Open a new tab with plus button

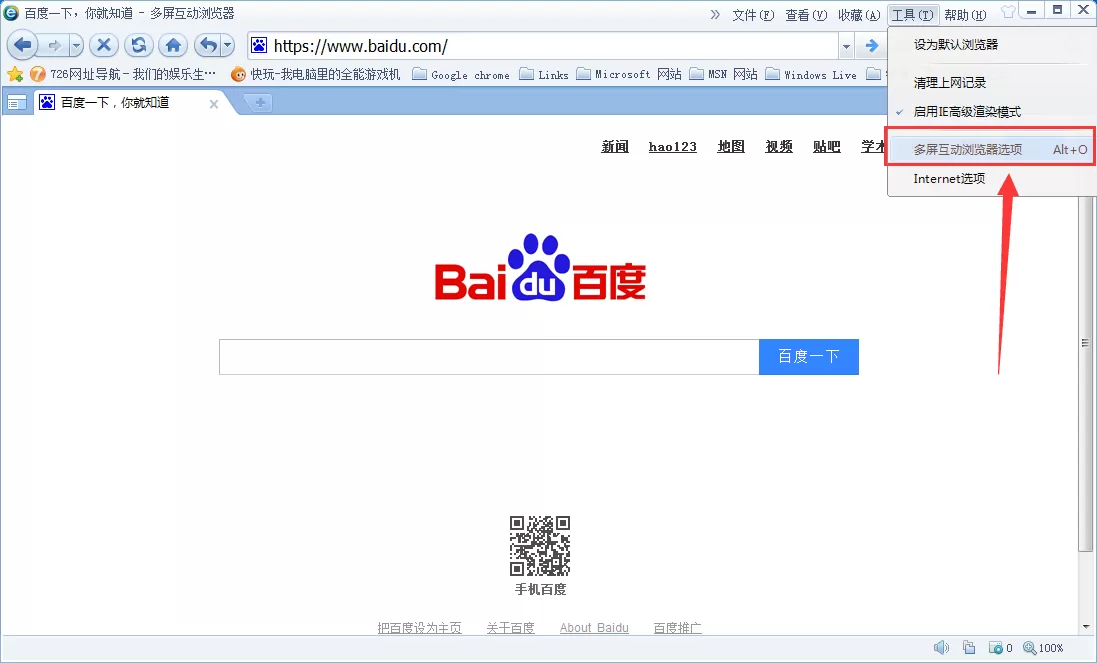(260, 103)
